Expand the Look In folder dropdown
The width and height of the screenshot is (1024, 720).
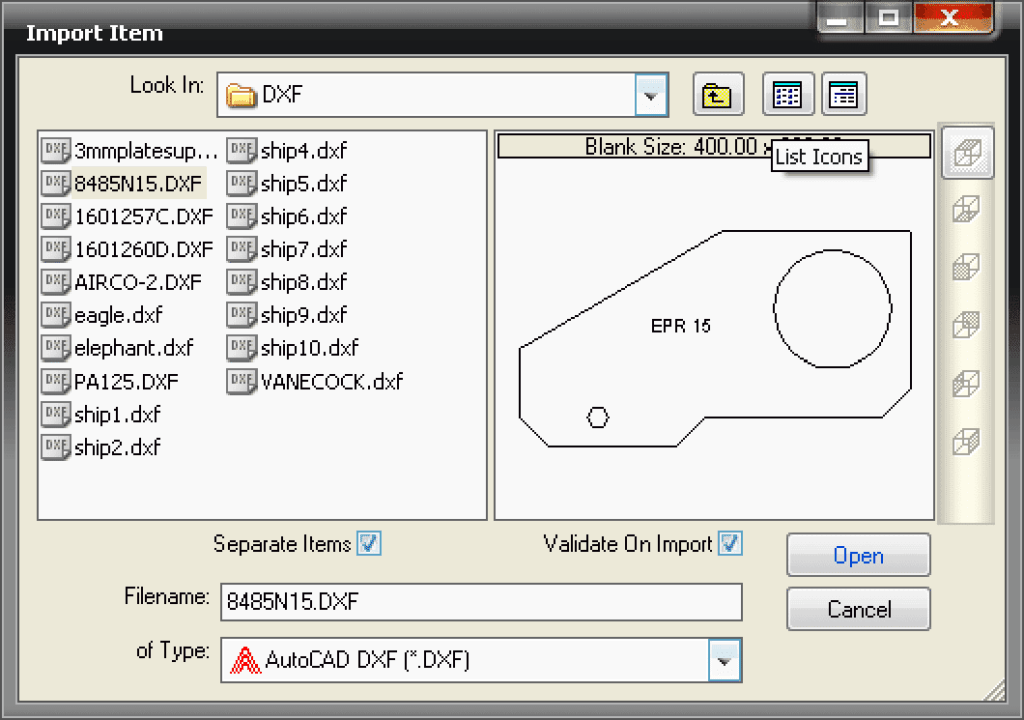pos(651,96)
